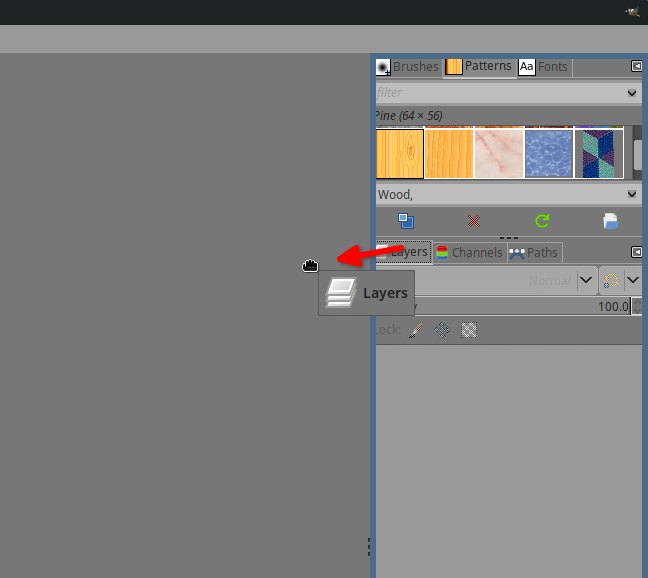Viewport: 648px width, 578px height.
Task: Open the Fonts tab
Action: (544, 67)
